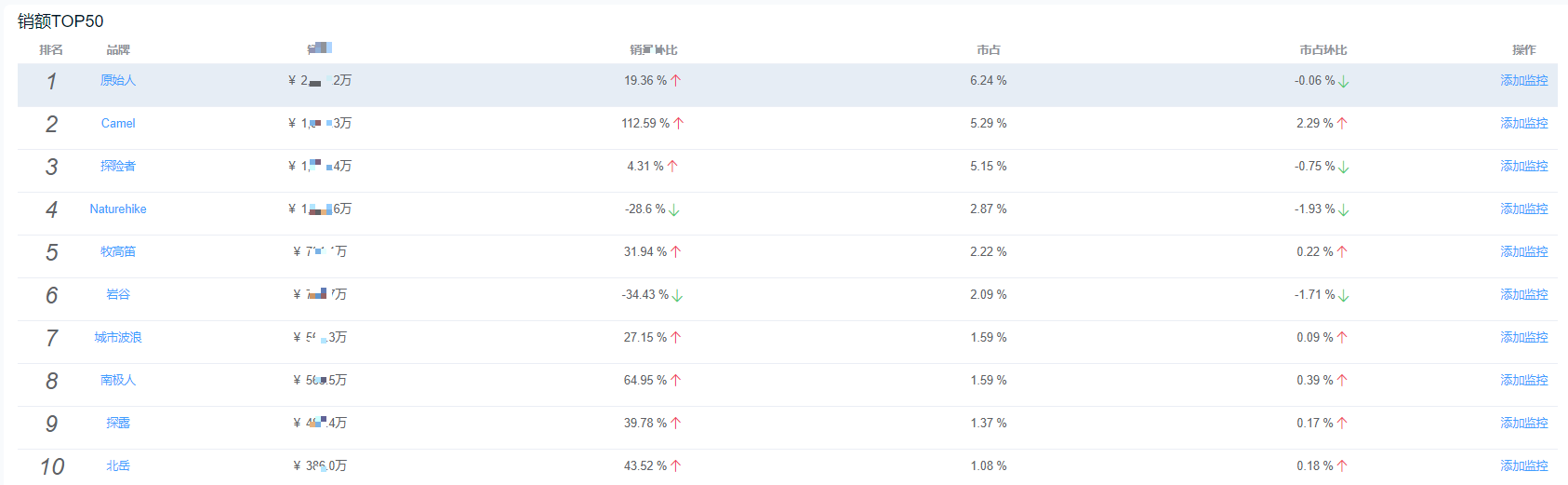Click the down arrow beside -0.06 %

tap(1344, 82)
